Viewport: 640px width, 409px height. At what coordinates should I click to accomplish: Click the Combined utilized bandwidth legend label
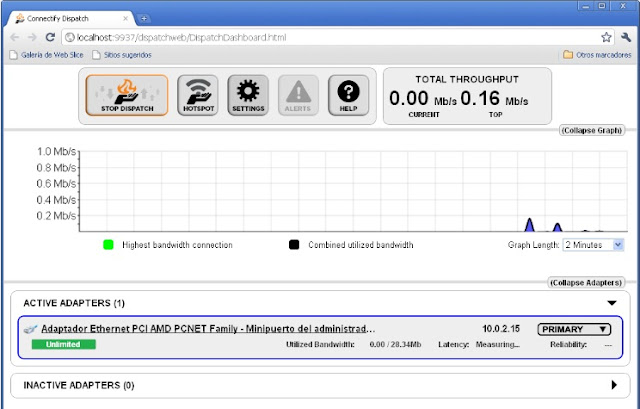(361, 245)
